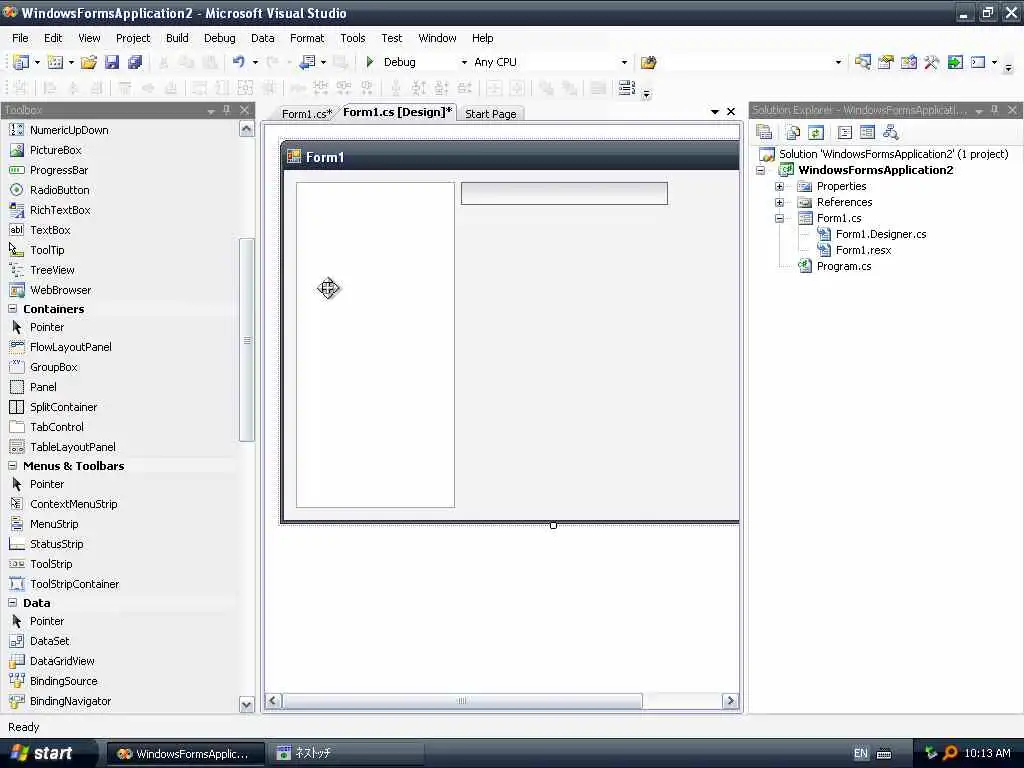Select Program.cs in Solution Explorer
This screenshot has height=768, width=1024.
coord(844,266)
